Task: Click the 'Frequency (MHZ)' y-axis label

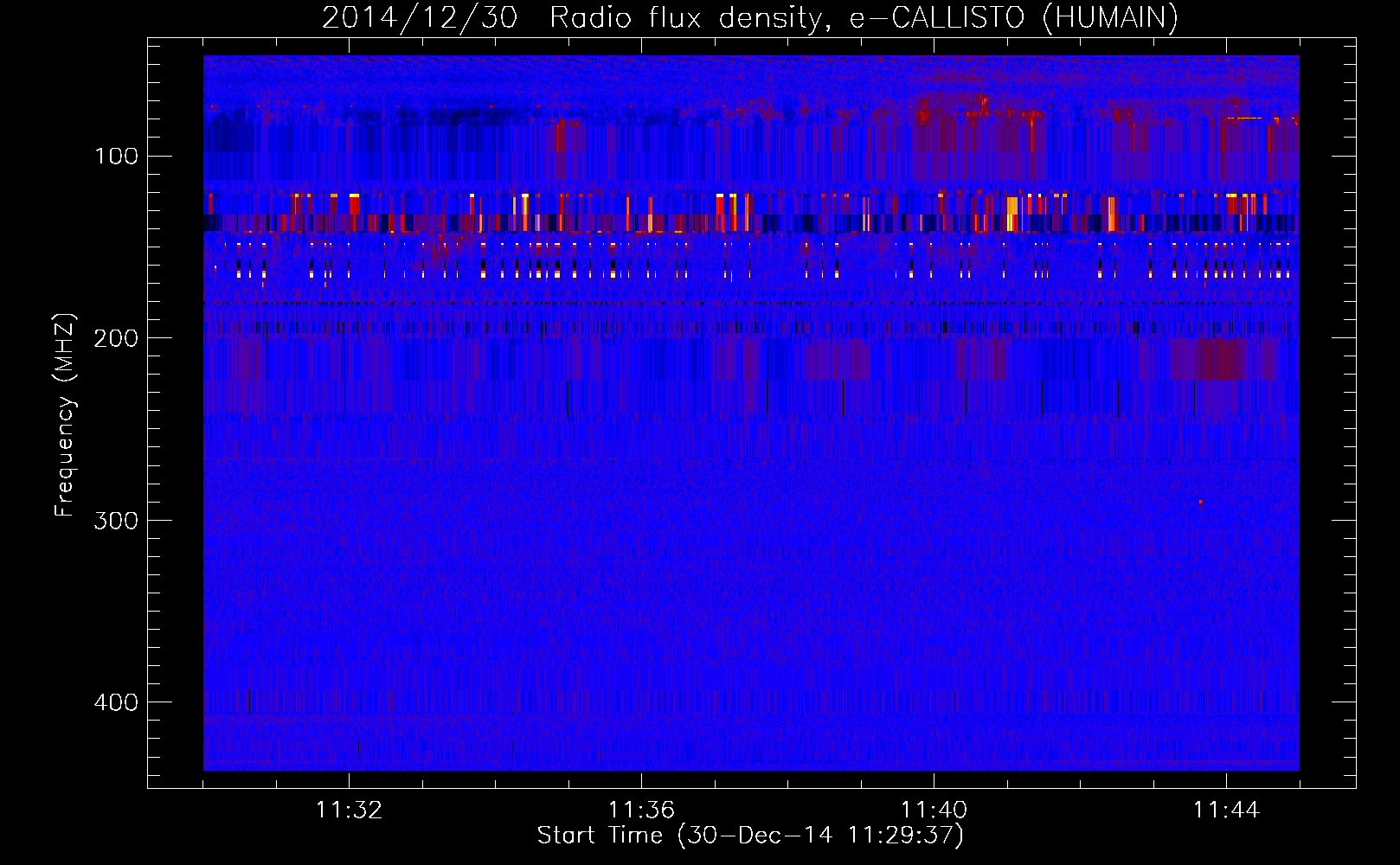Action: (65, 415)
